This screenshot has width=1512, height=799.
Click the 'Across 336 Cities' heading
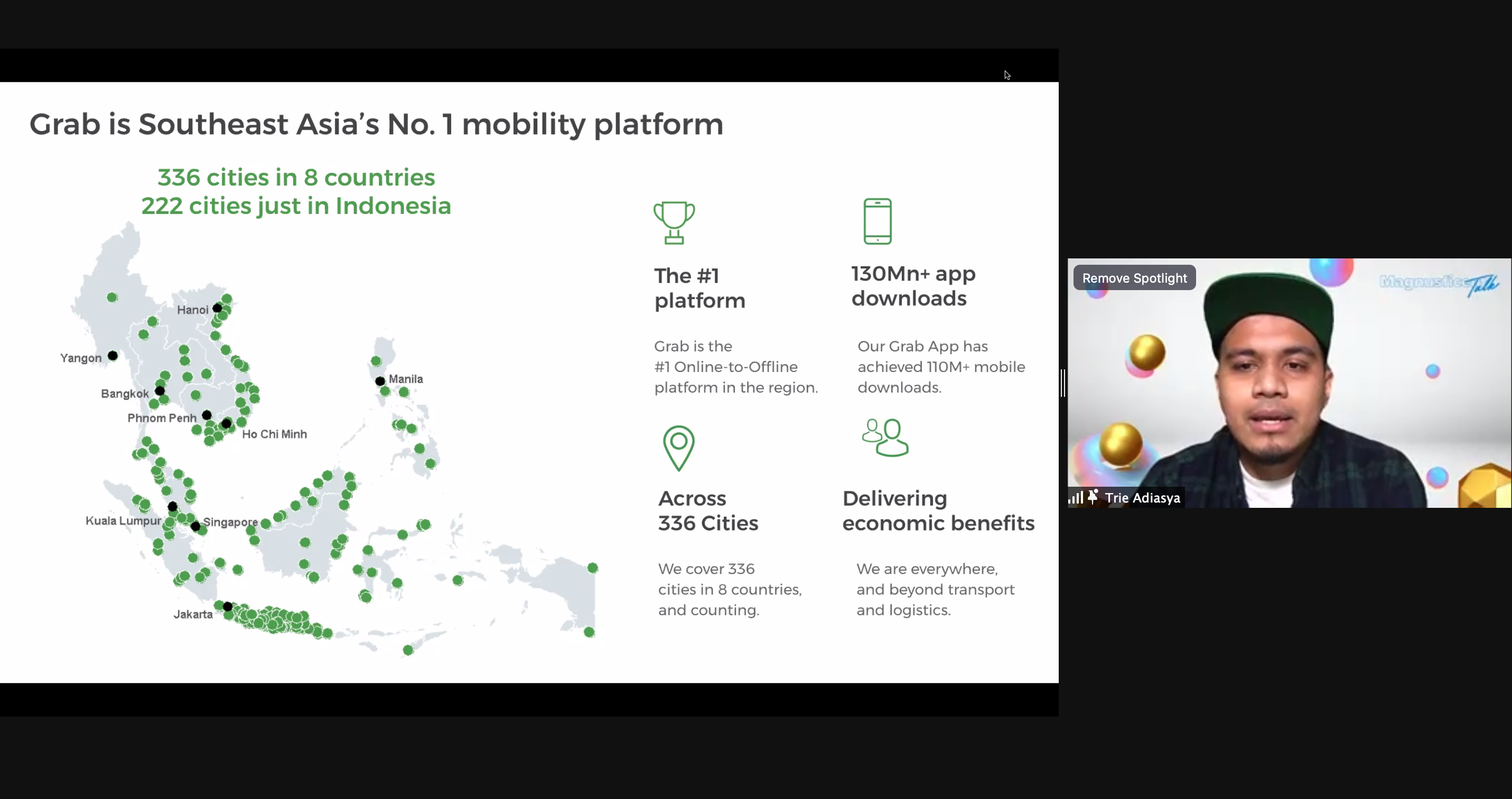pos(708,510)
